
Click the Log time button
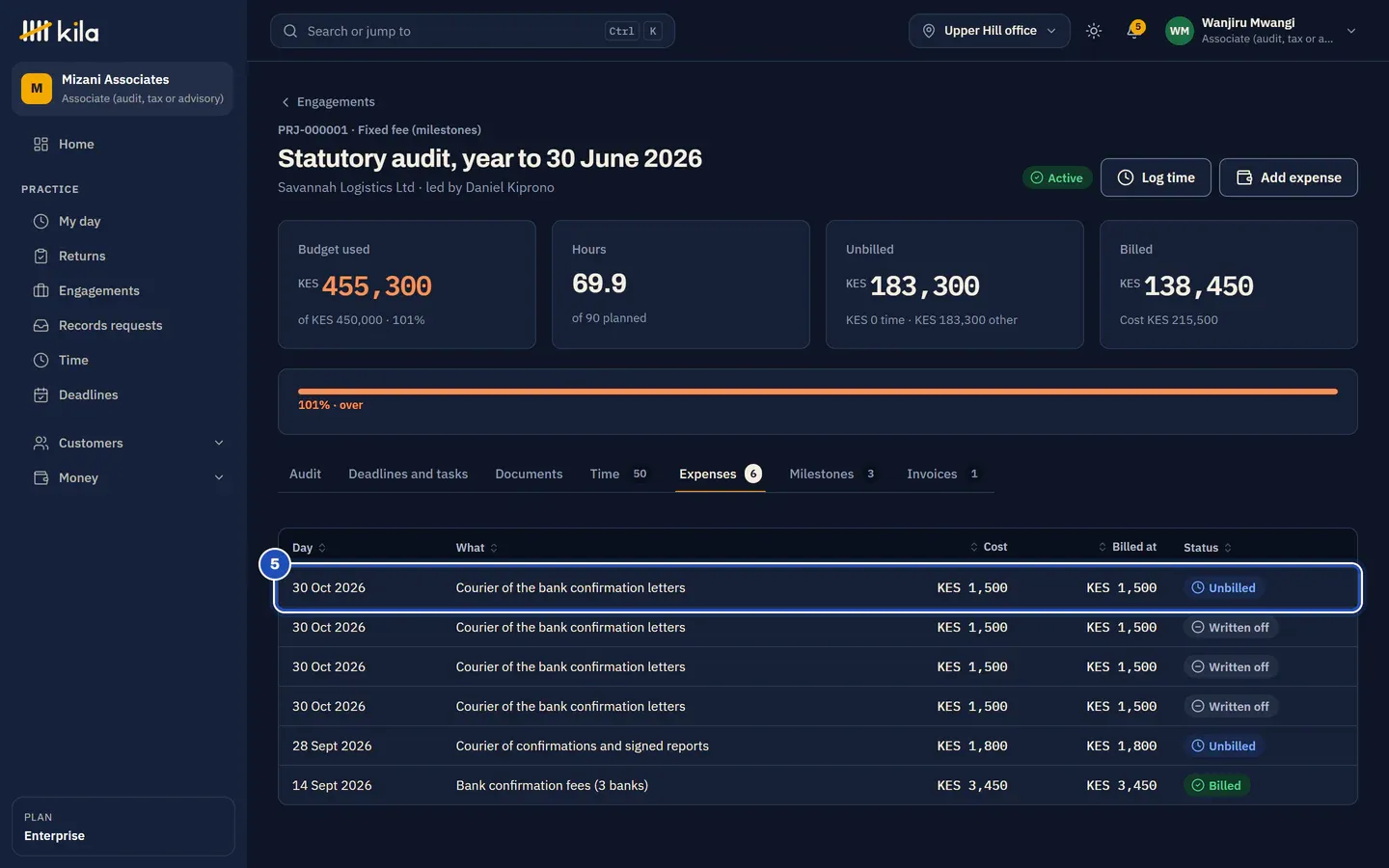[1156, 177]
